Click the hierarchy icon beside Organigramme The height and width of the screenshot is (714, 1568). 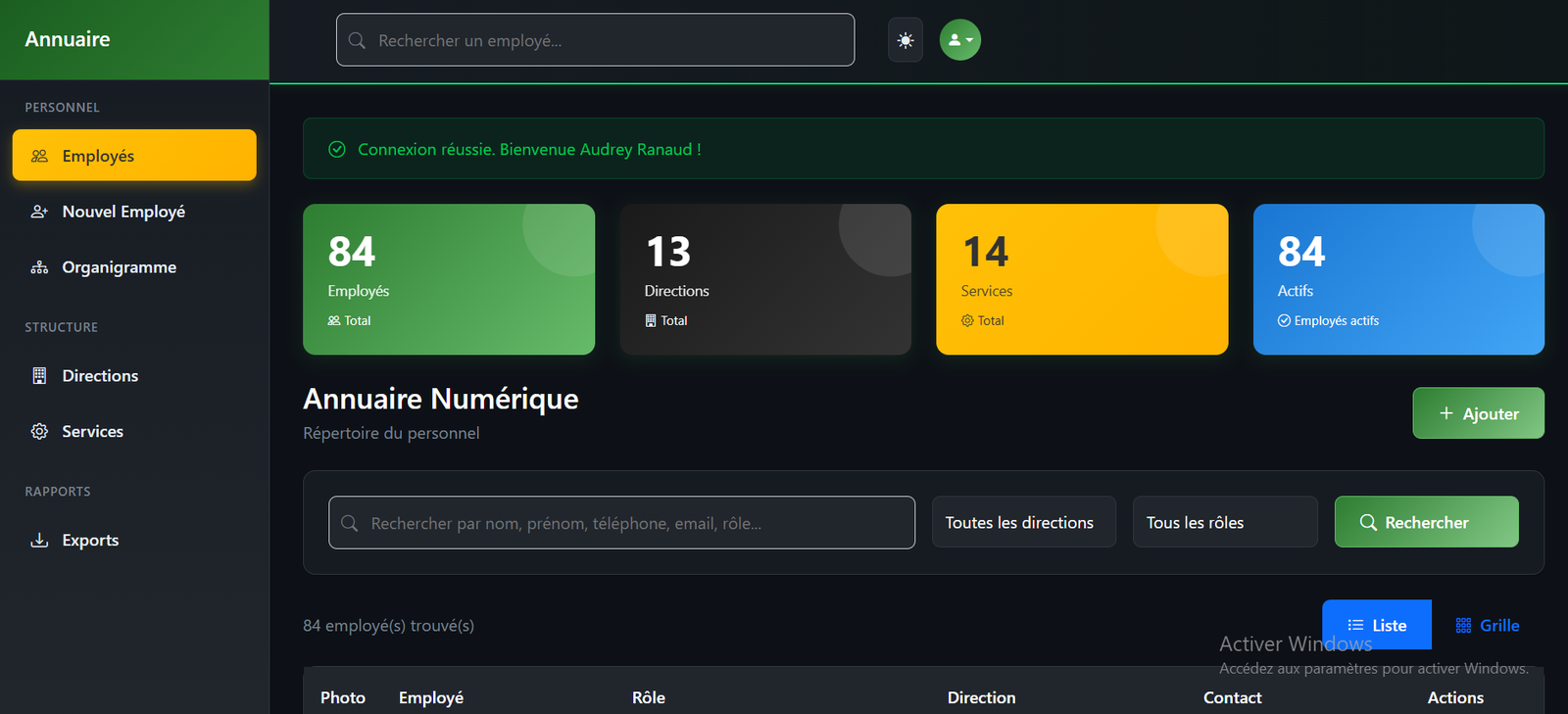[x=39, y=267]
